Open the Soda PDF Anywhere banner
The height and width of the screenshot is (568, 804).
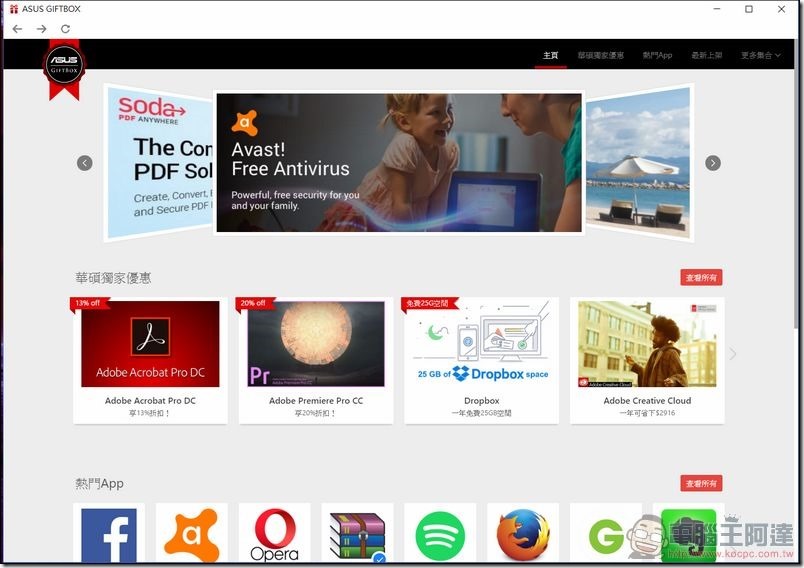tap(160, 162)
